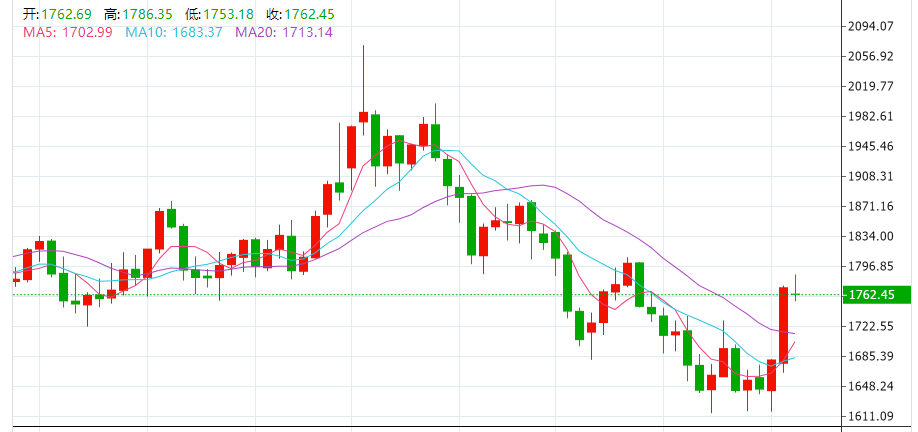The image size is (918, 432).
Task: Click the 2019.77 price axis label
Action: coord(871,86)
